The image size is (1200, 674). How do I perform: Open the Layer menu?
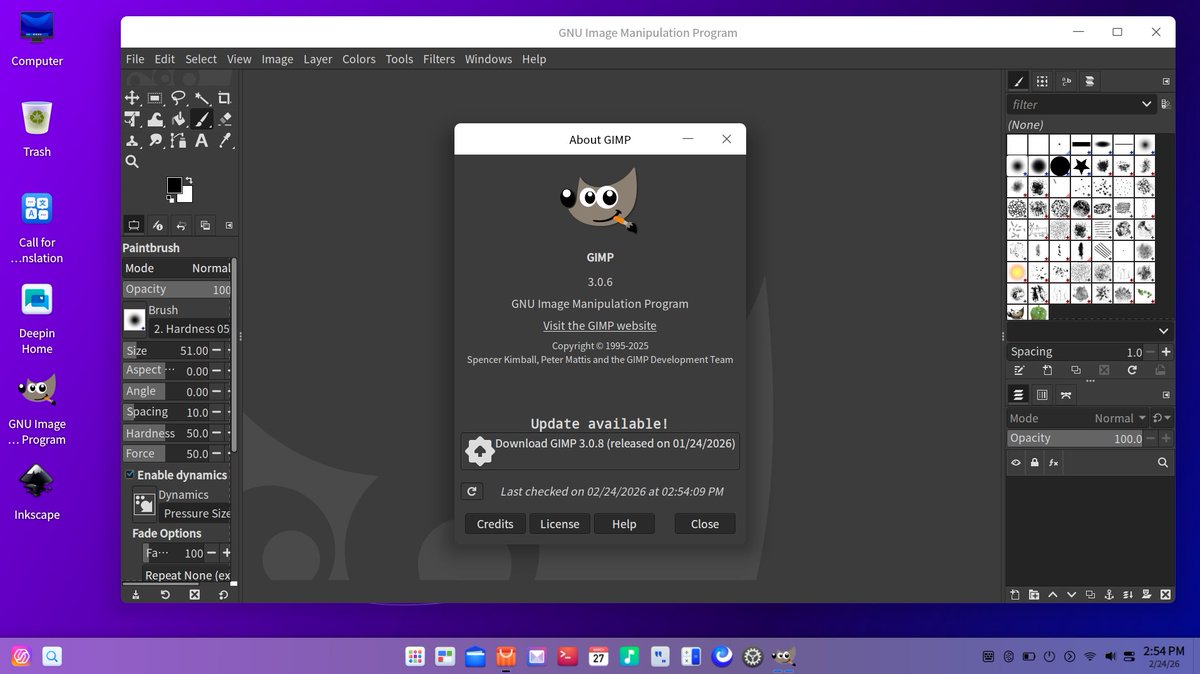tap(318, 59)
